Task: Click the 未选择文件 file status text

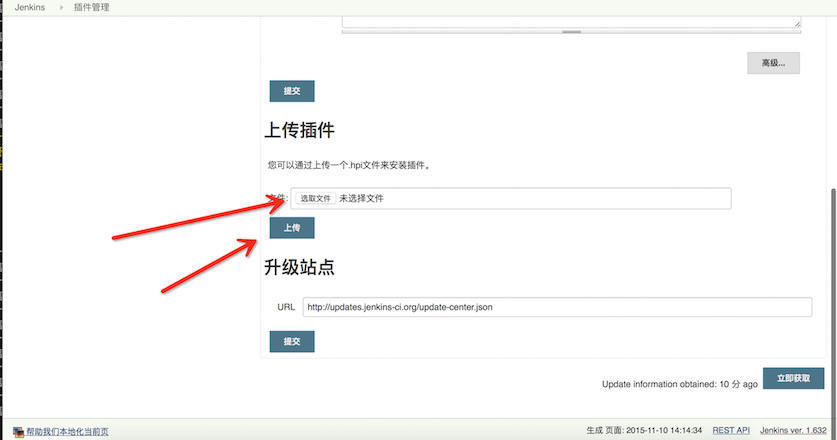Action: click(361, 199)
